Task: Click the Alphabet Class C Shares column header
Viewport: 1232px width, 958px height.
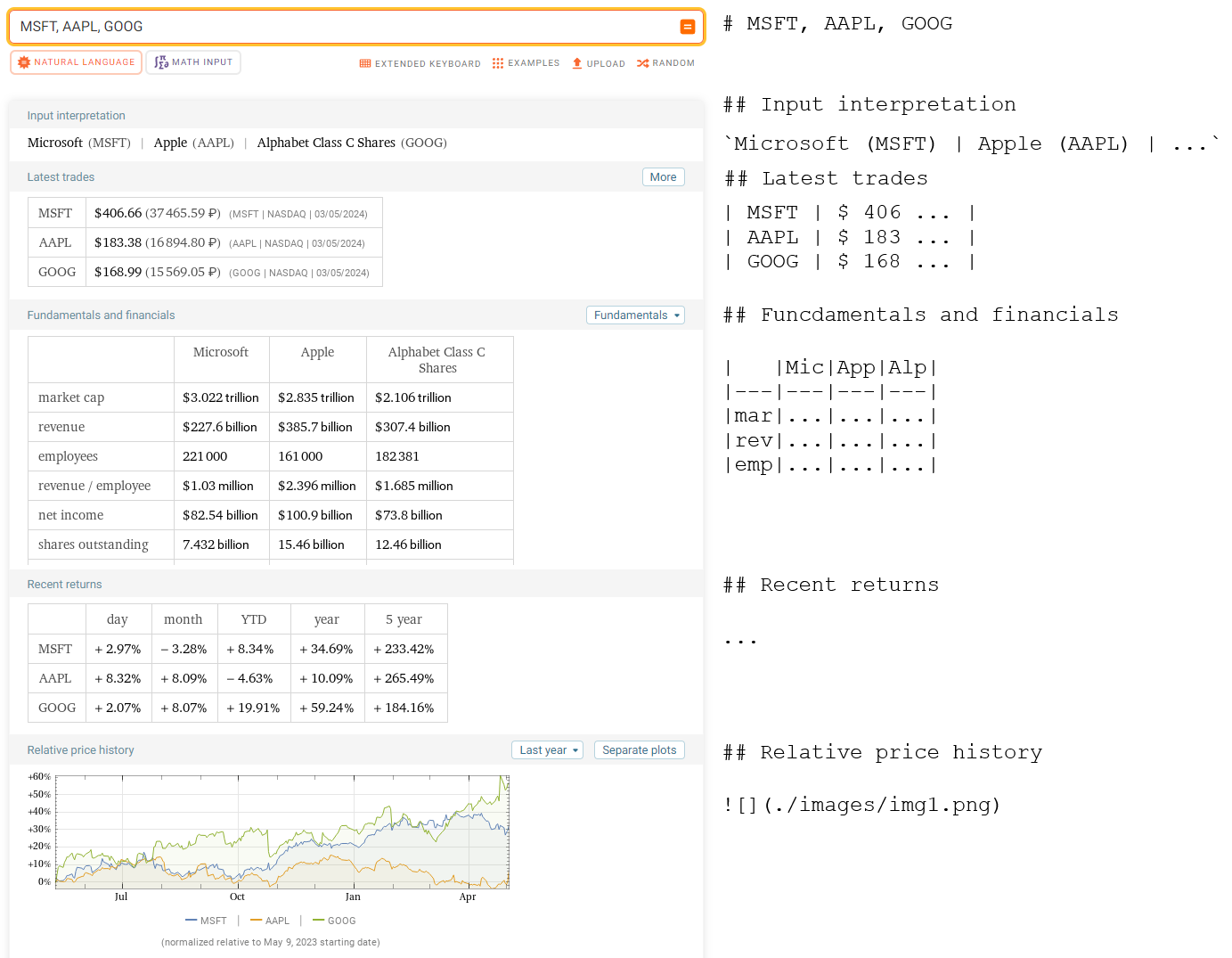Action: (x=437, y=360)
